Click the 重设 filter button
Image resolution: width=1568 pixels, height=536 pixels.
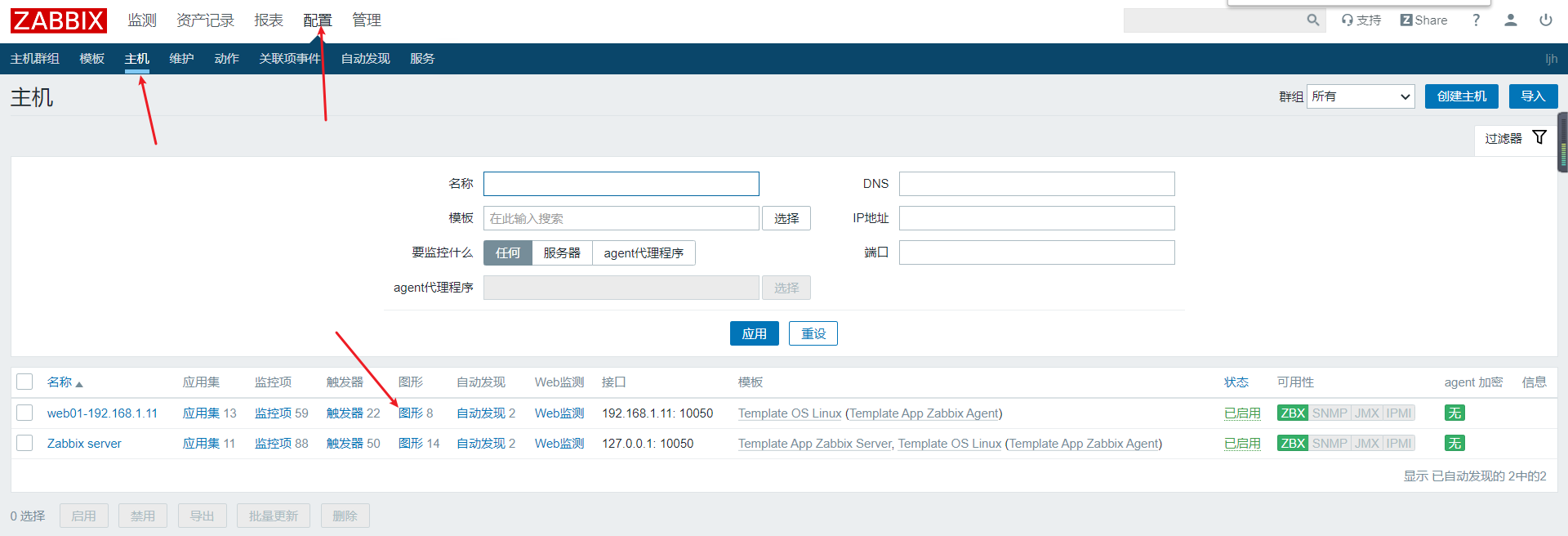coord(813,333)
